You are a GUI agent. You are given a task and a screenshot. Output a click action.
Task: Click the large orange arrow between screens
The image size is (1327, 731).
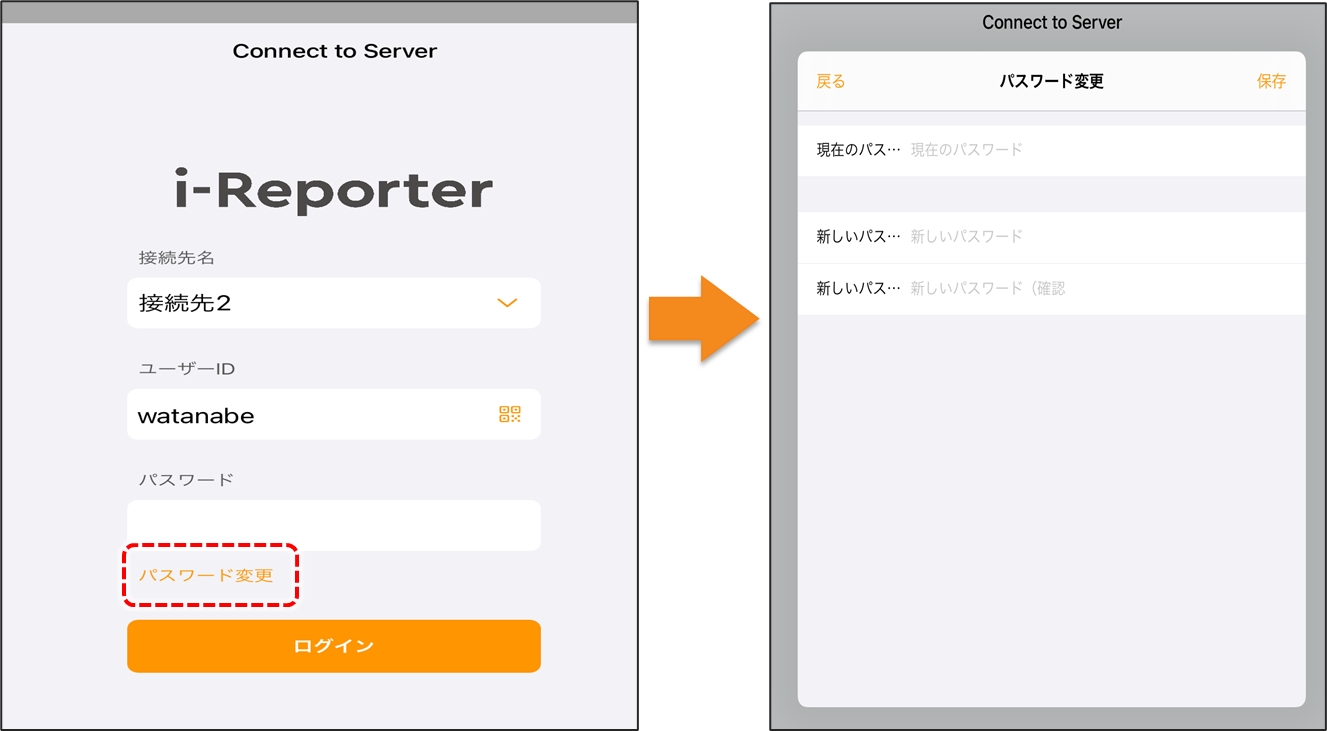click(x=702, y=318)
